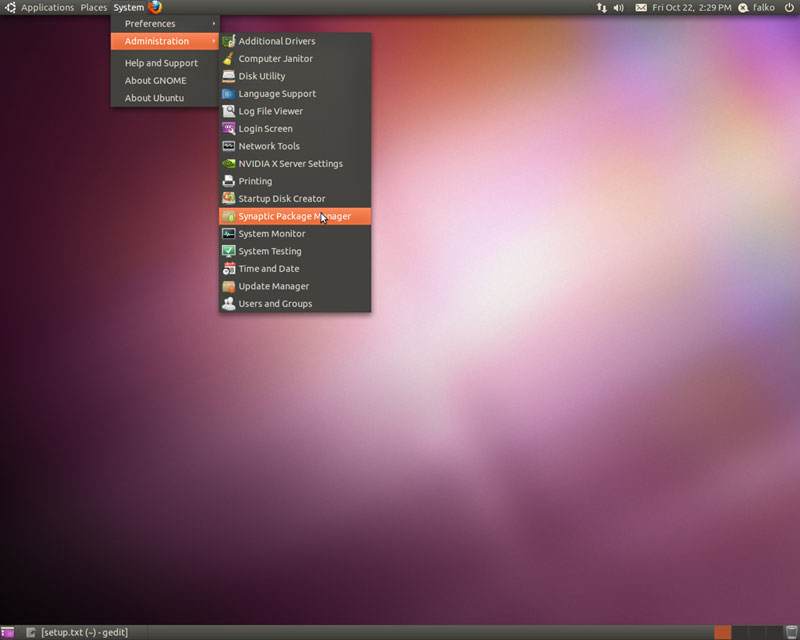
Task: Launch Synaptic Package Manager
Action: (295, 216)
